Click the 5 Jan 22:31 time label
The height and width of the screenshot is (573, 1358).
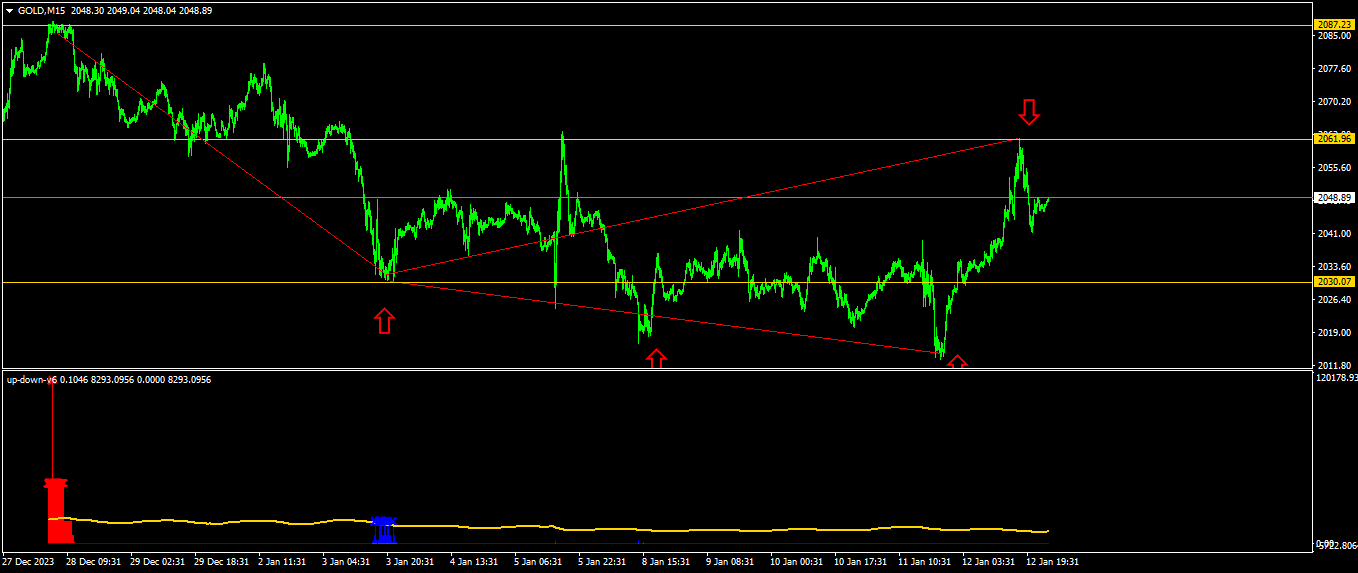[x=603, y=562]
